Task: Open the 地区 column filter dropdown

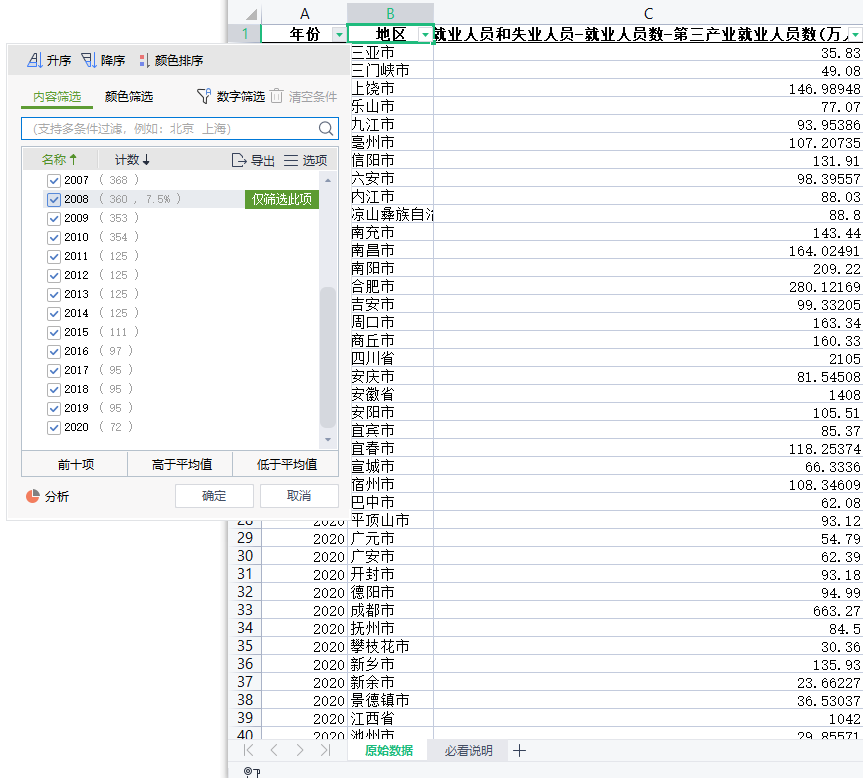Action: point(425,35)
